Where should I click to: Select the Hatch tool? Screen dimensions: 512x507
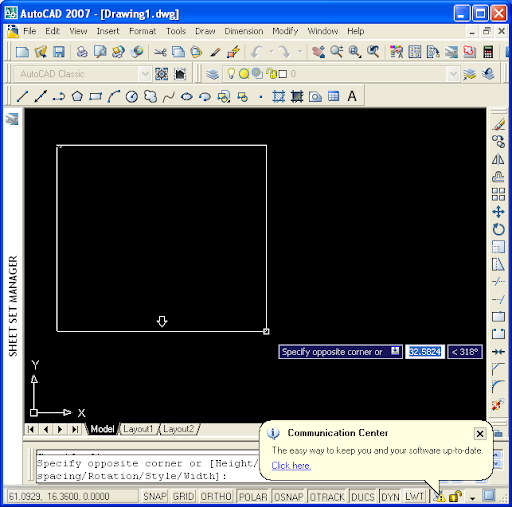[278, 97]
